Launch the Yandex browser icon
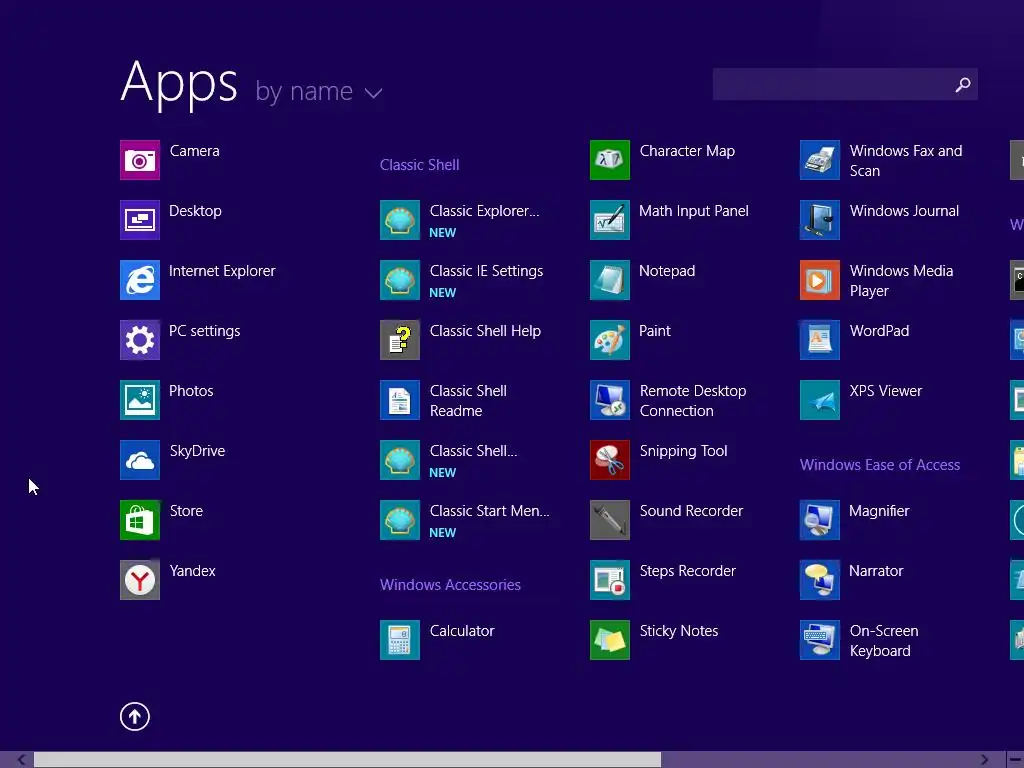 (140, 580)
